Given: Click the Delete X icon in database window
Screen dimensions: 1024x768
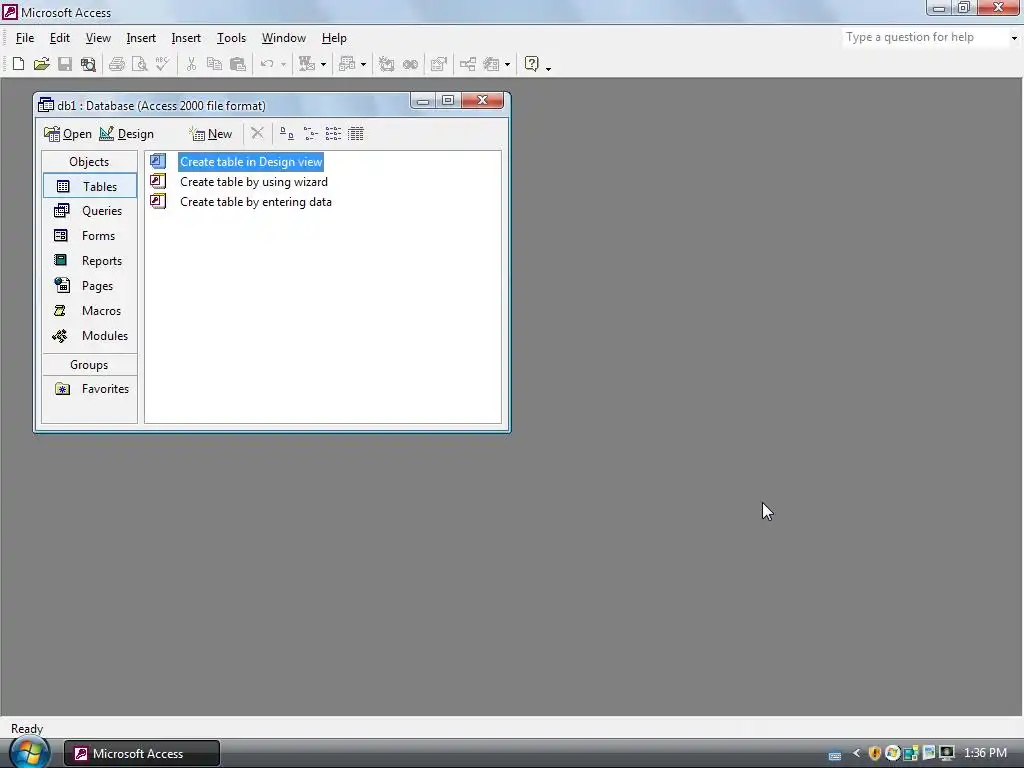Looking at the screenshot, I should click(257, 133).
